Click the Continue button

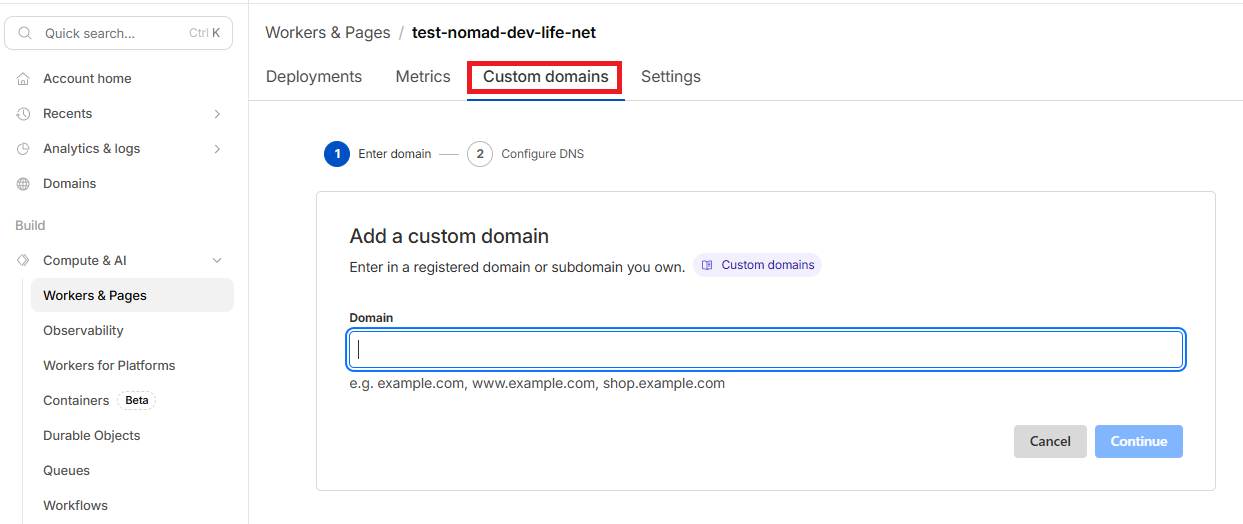pyautogui.click(x=1138, y=441)
